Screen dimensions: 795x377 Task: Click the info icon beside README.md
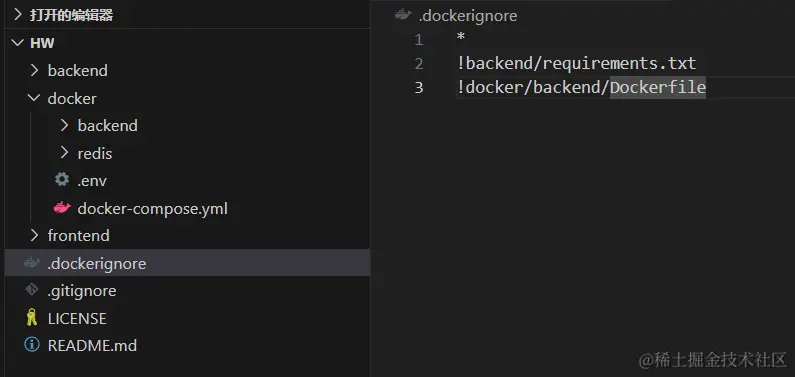(x=31, y=345)
